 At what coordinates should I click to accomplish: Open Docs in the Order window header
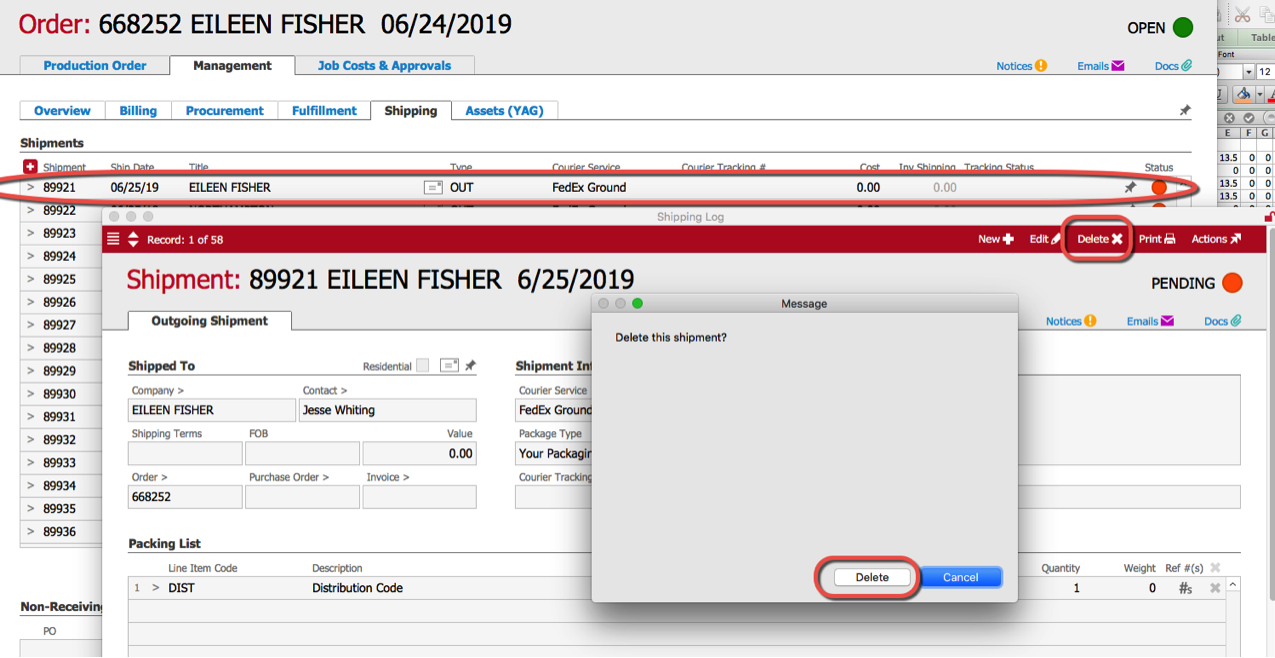click(1173, 66)
